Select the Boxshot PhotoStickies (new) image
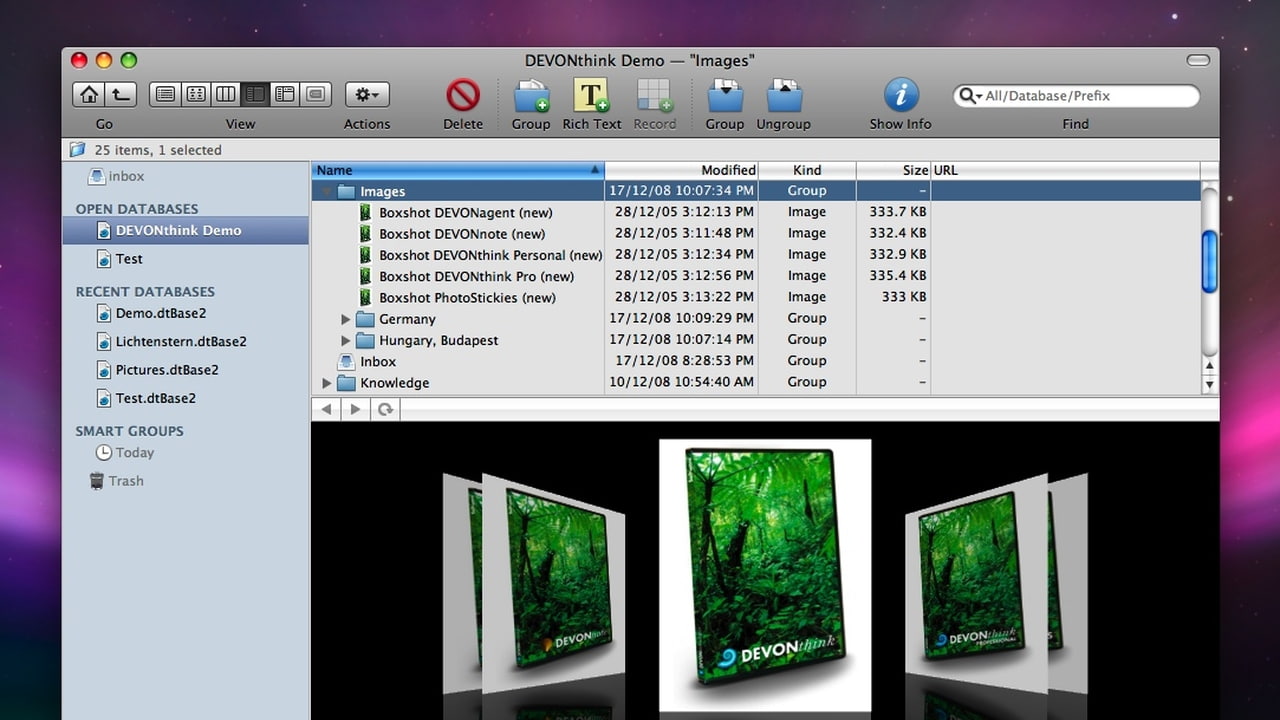This screenshot has width=1280, height=720. [467, 297]
